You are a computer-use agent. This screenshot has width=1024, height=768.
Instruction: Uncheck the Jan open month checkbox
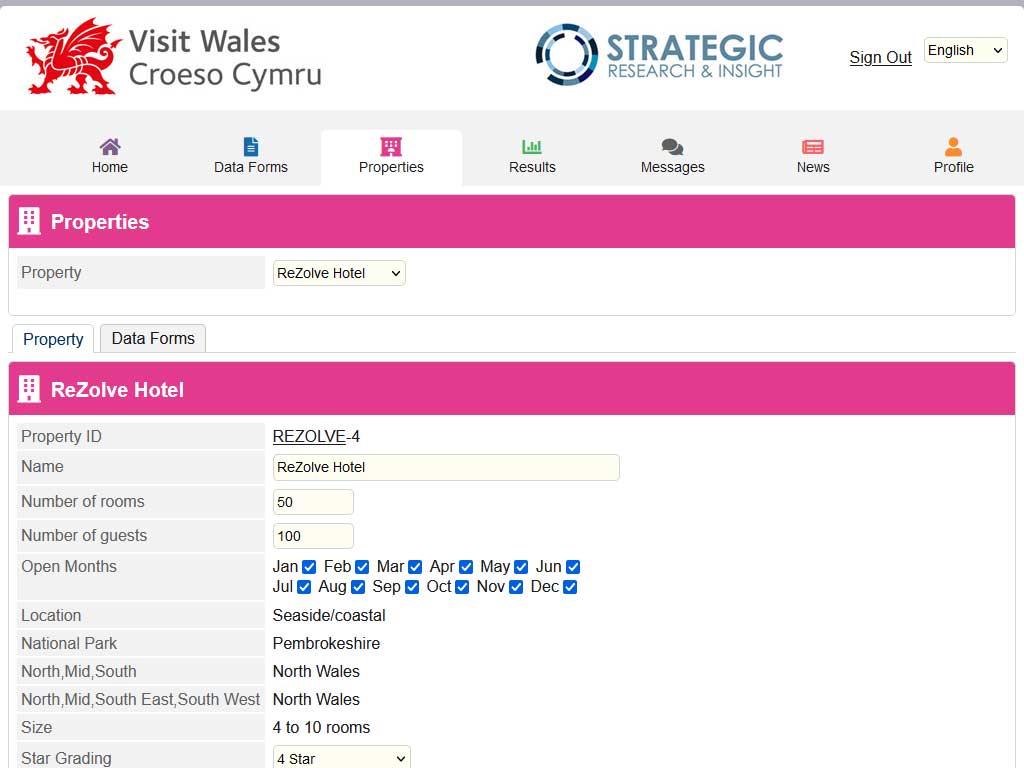pyautogui.click(x=309, y=567)
